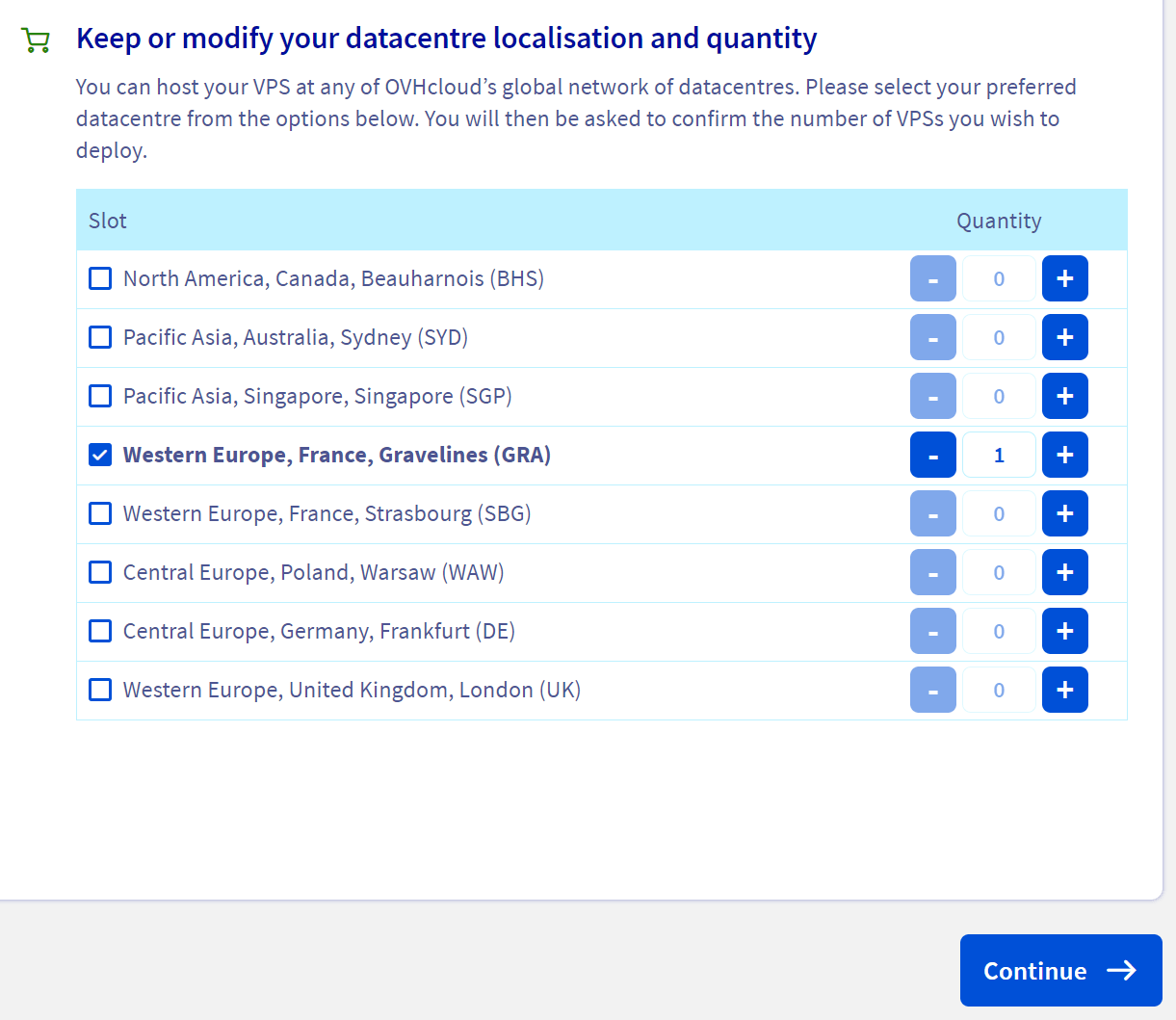Click the Beauharnois (BHS) quantity field
Image resolution: width=1176 pixels, height=1020 pixels.
point(999,278)
